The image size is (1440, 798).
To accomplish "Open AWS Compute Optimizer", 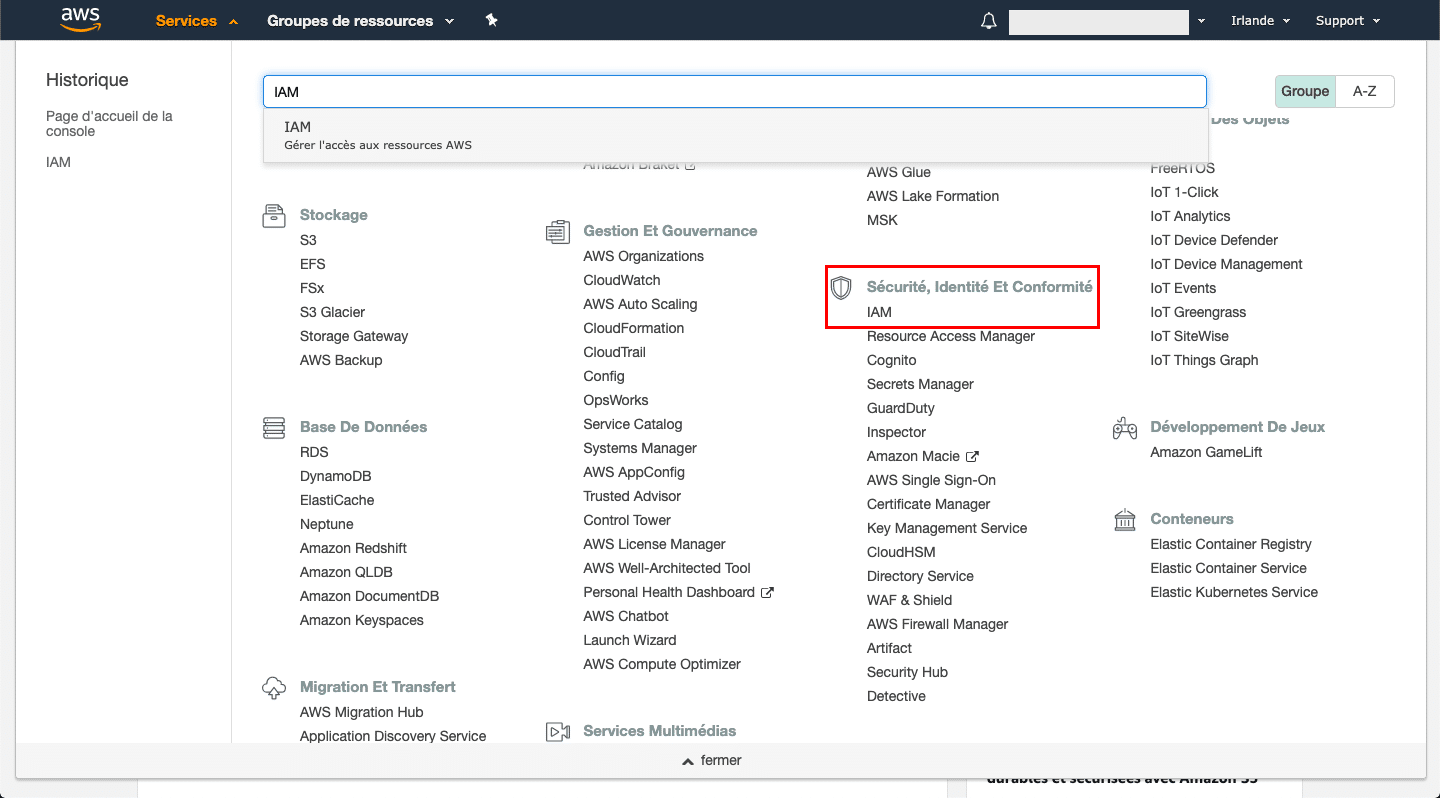I will tap(662, 664).
